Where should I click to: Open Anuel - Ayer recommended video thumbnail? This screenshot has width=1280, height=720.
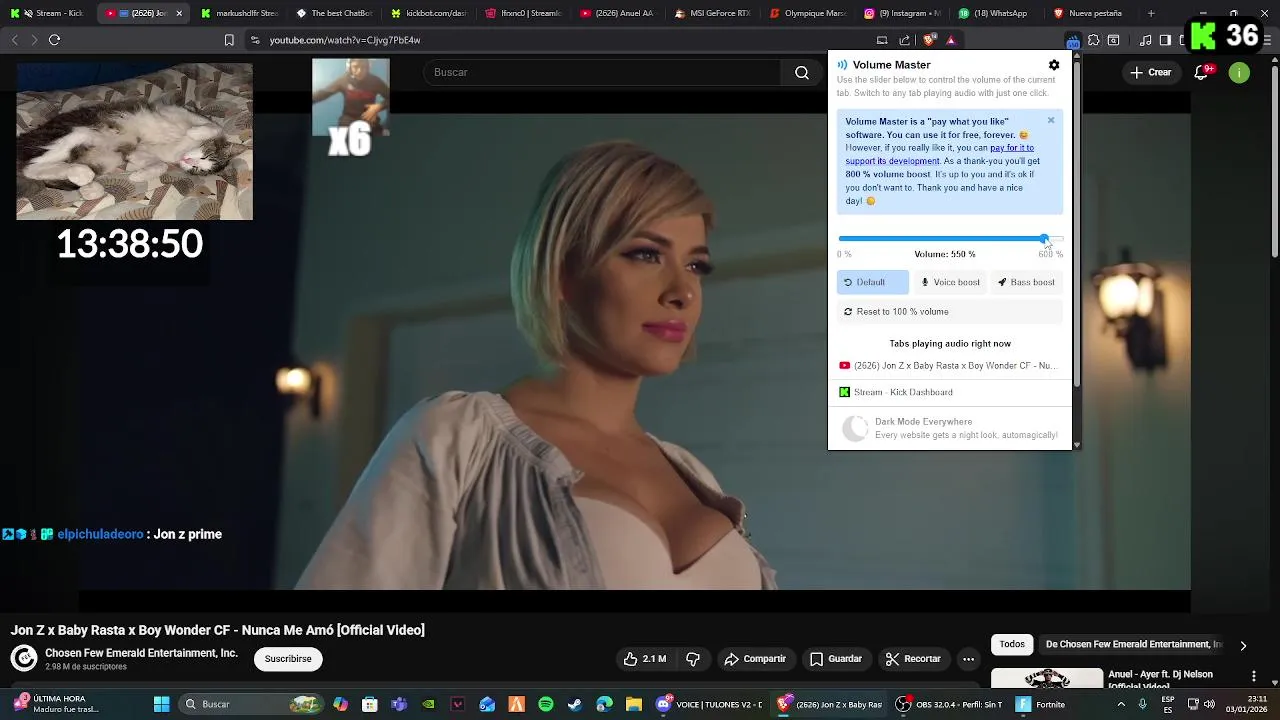click(1047, 679)
